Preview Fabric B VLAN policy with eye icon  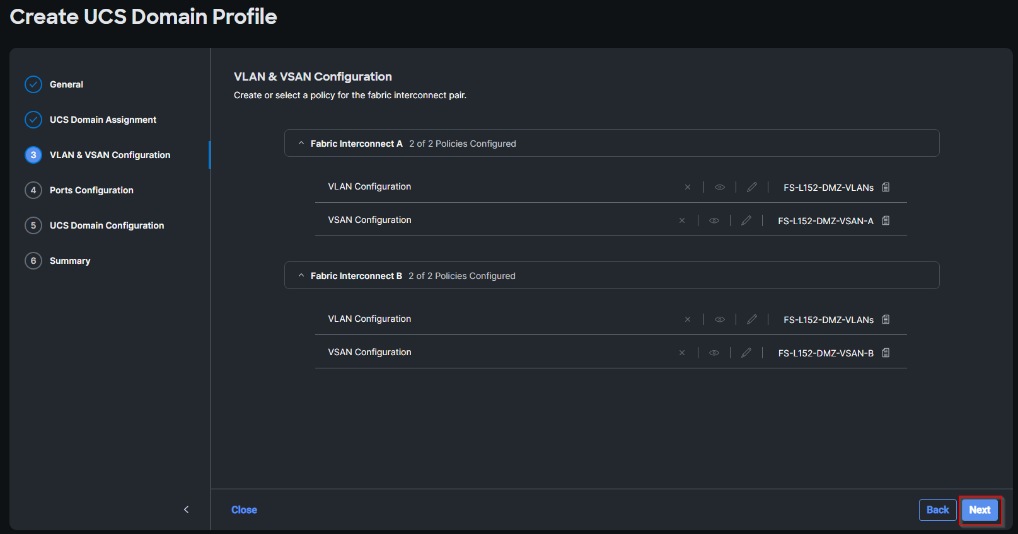tap(720, 320)
